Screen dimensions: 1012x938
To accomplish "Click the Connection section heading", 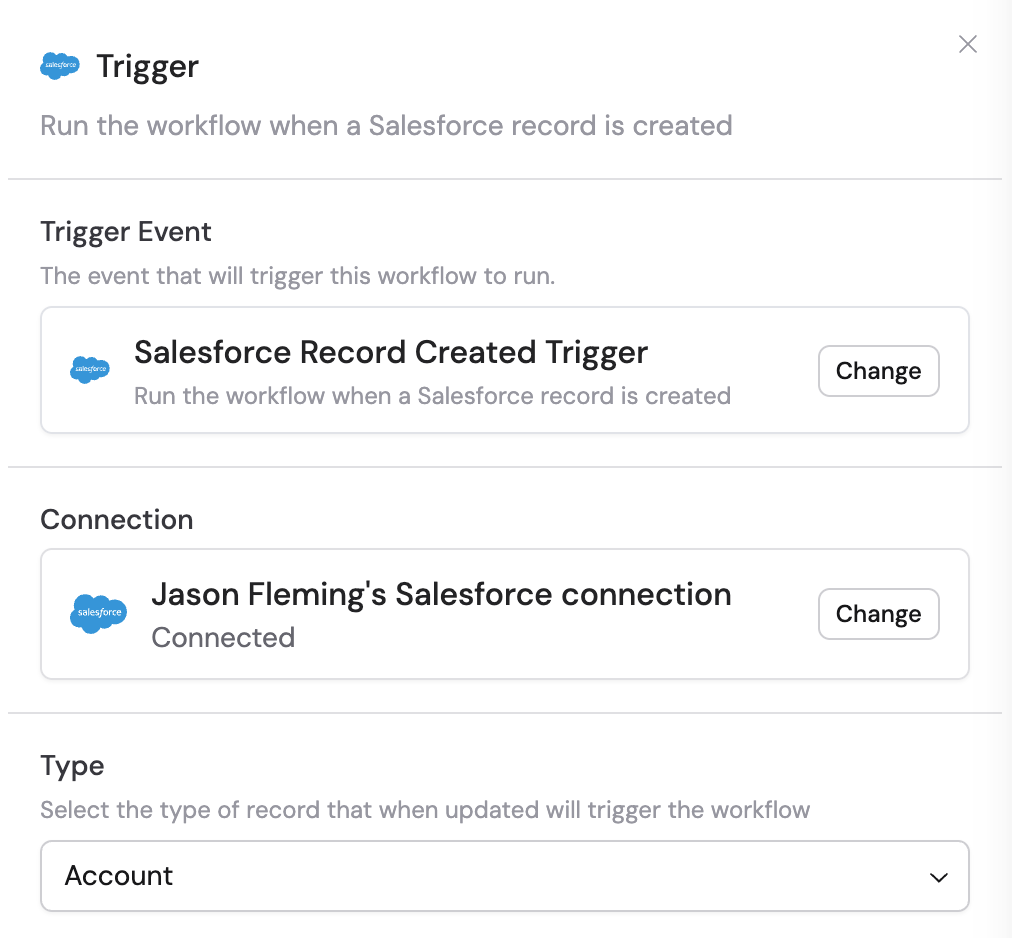I will [x=116, y=519].
